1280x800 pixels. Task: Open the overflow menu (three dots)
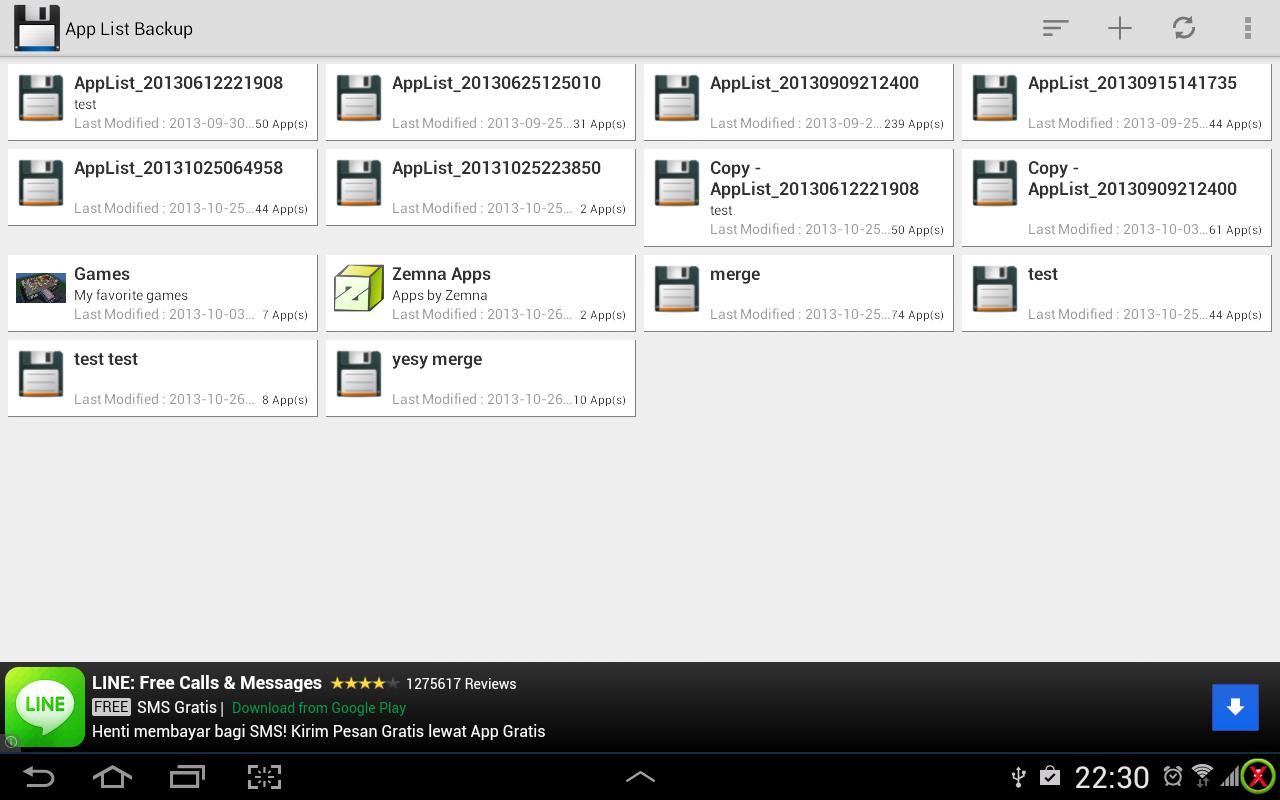pyautogui.click(x=1248, y=28)
